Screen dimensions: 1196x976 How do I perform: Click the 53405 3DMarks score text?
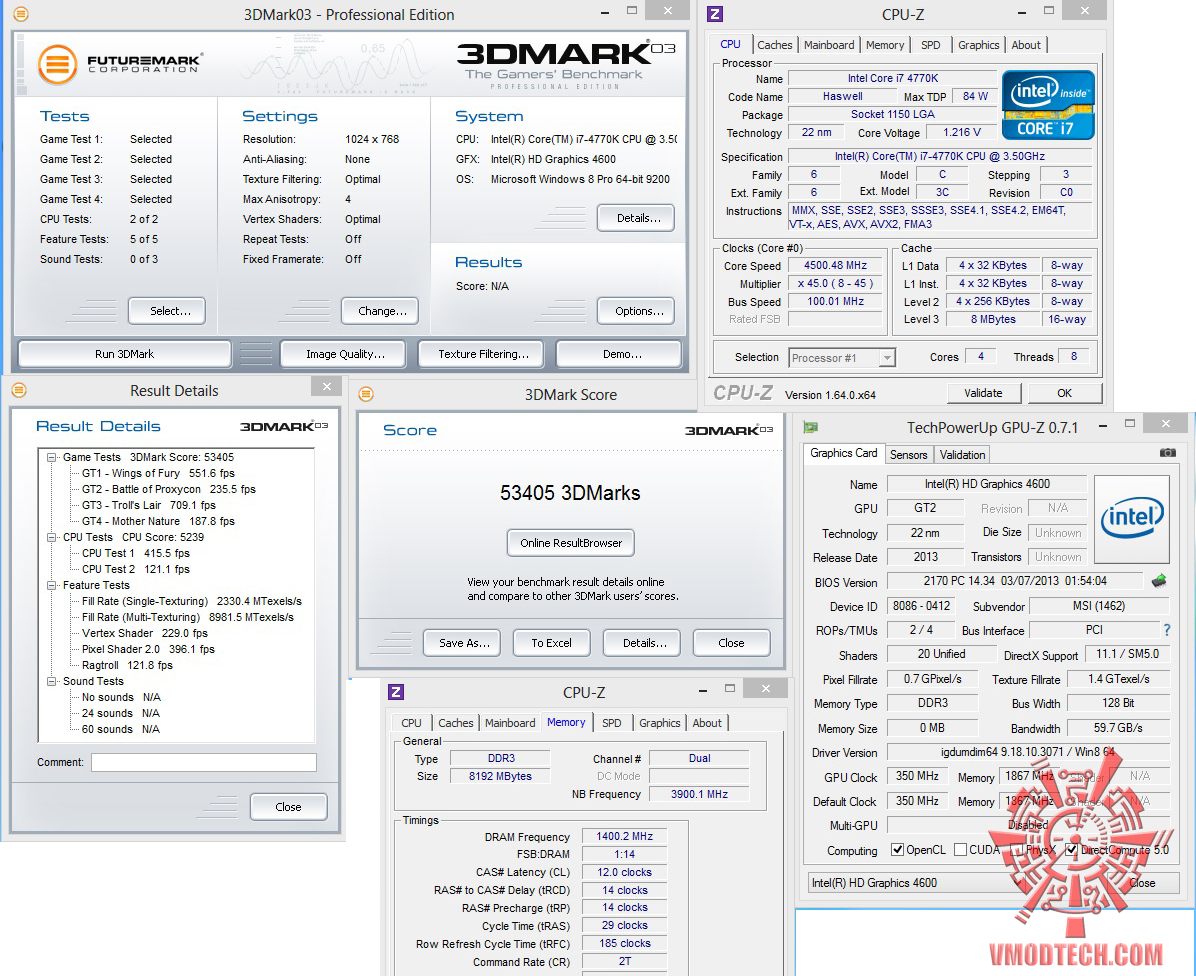570,493
